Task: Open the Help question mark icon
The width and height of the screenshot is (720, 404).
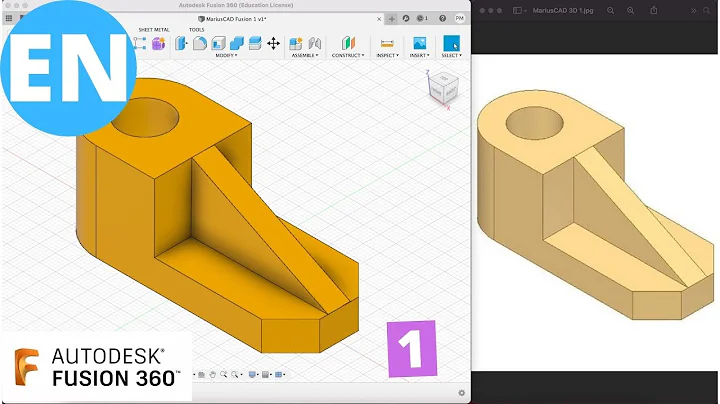Action: click(x=442, y=18)
